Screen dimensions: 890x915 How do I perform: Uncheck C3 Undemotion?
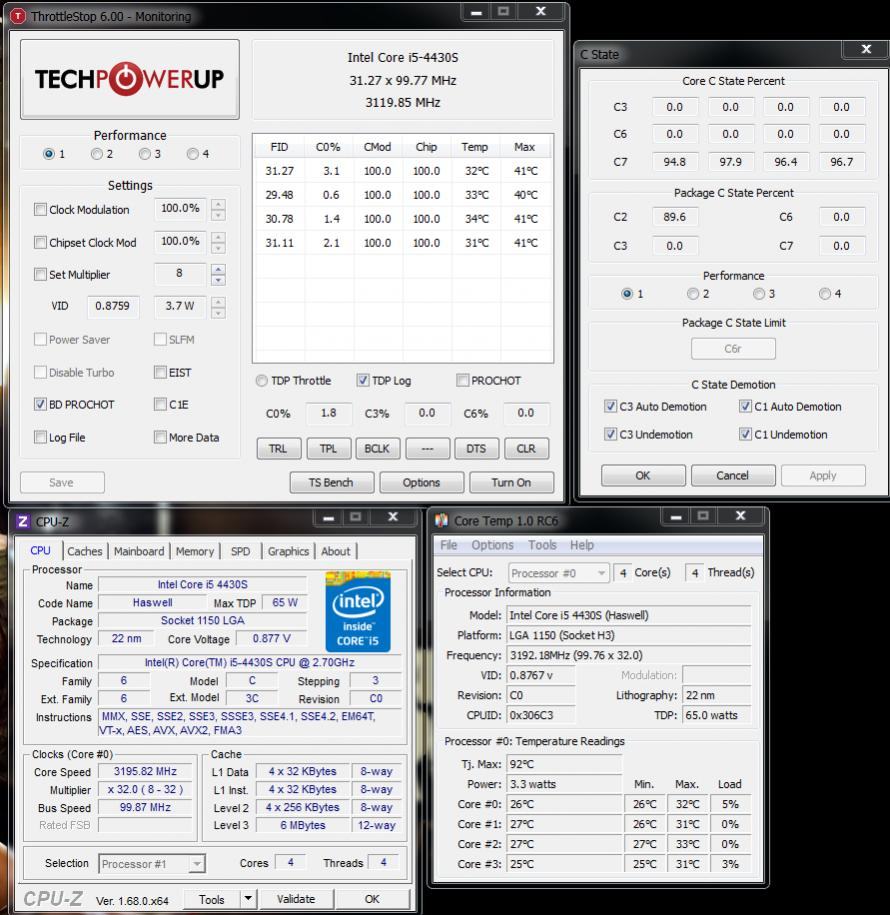coord(610,434)
